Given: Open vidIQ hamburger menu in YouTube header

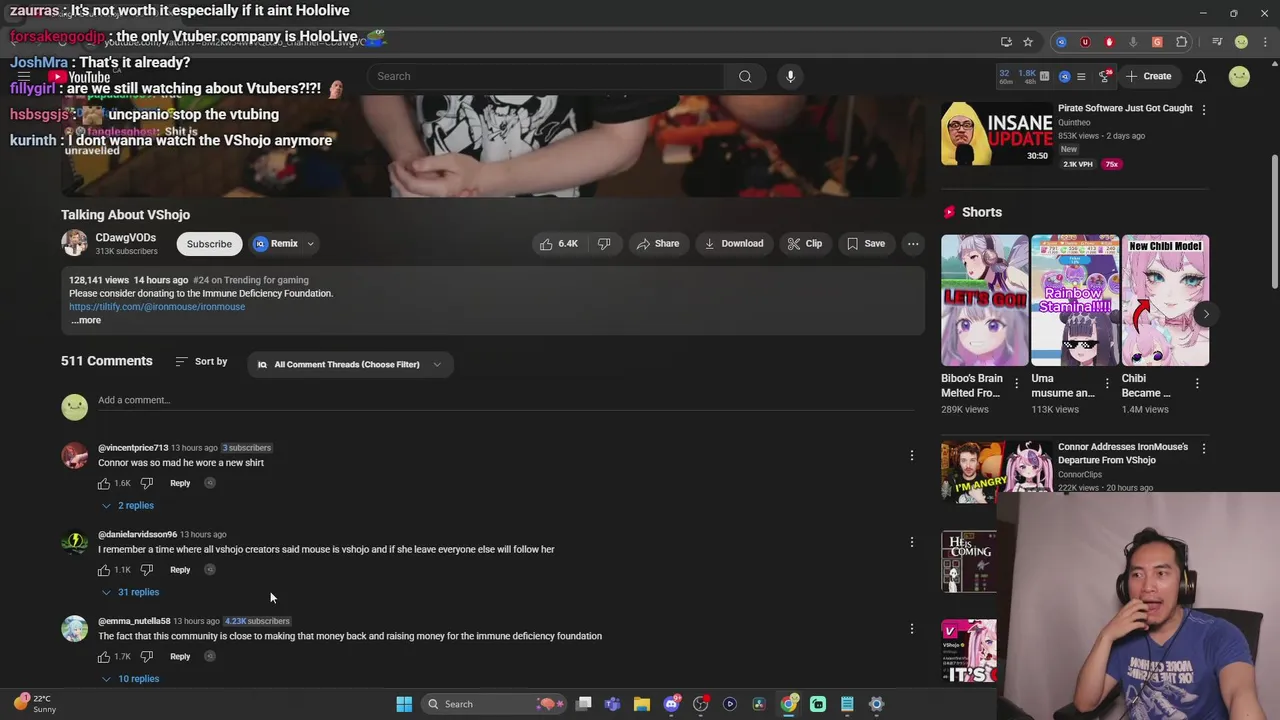Looking at the screenshot, I should coord(1082,76).
